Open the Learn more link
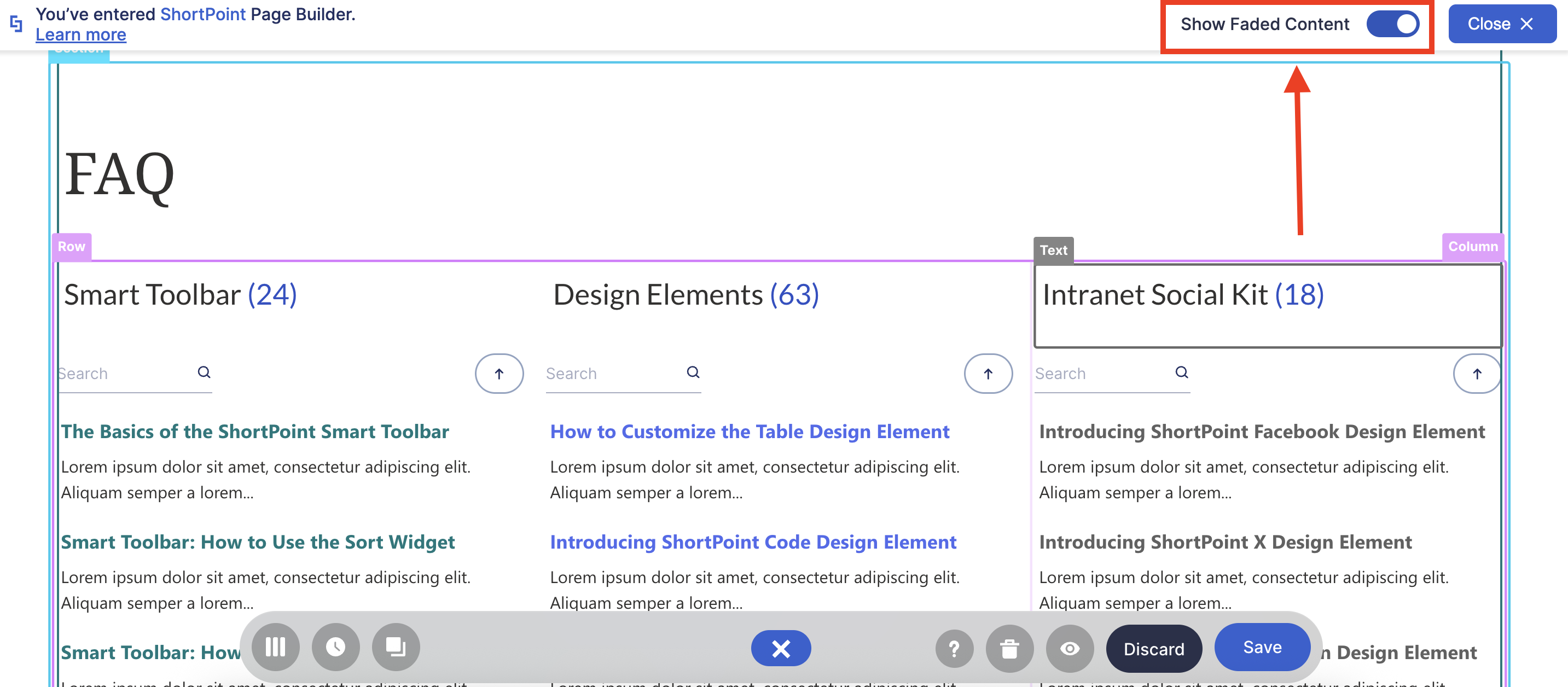The height and width of the screenshot is (687, 1568). 81,34
